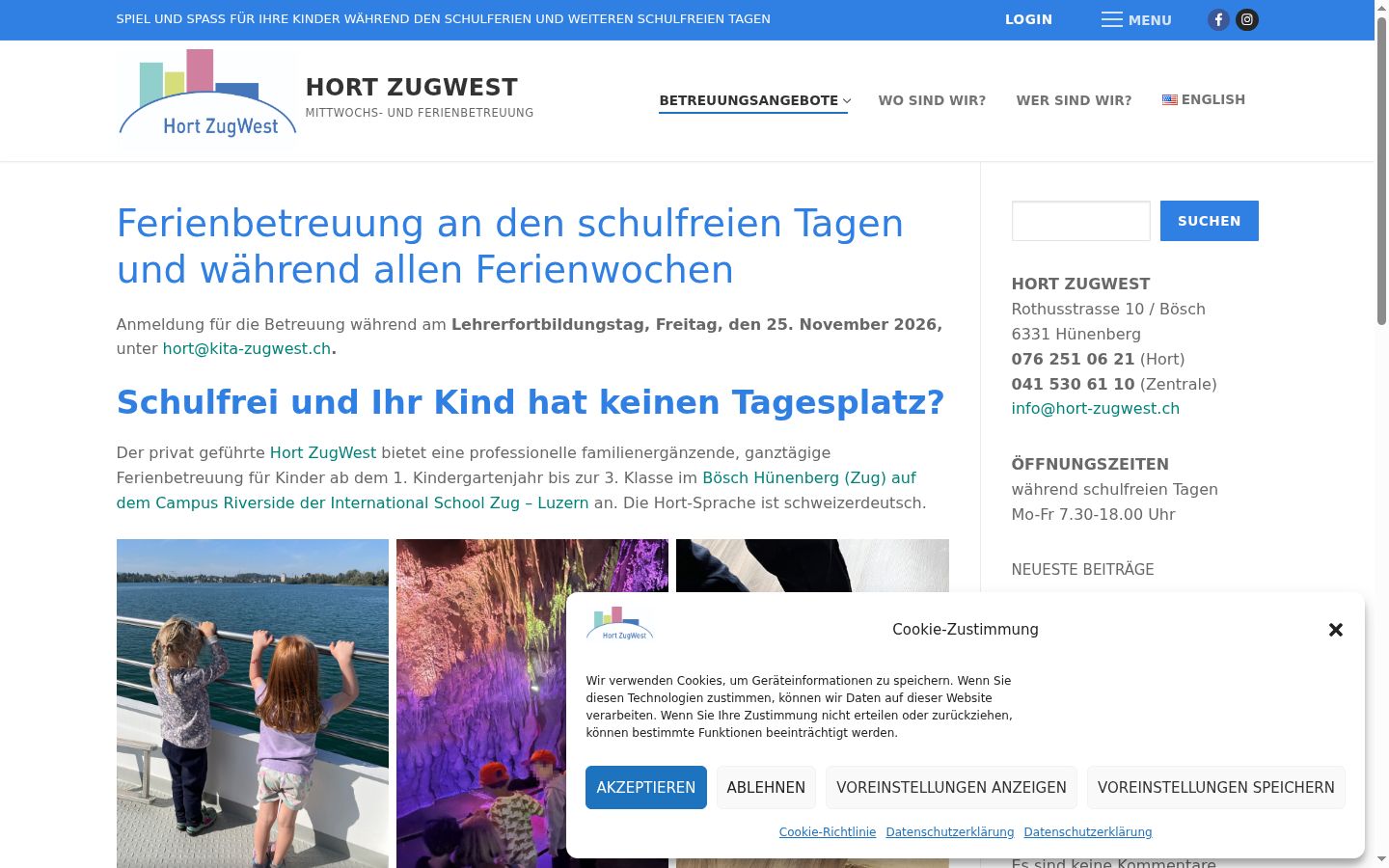Click the Hort ZugWest header logo
This screenshot has height=868, width=1389.
[207, 95]
